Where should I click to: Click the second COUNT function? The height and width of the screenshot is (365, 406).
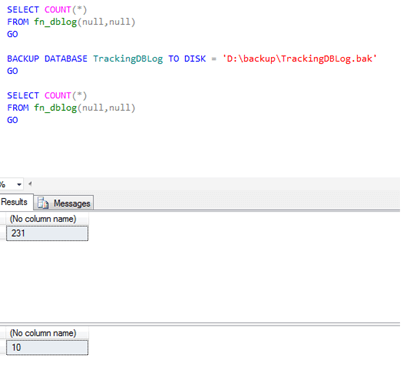point(58,96)
